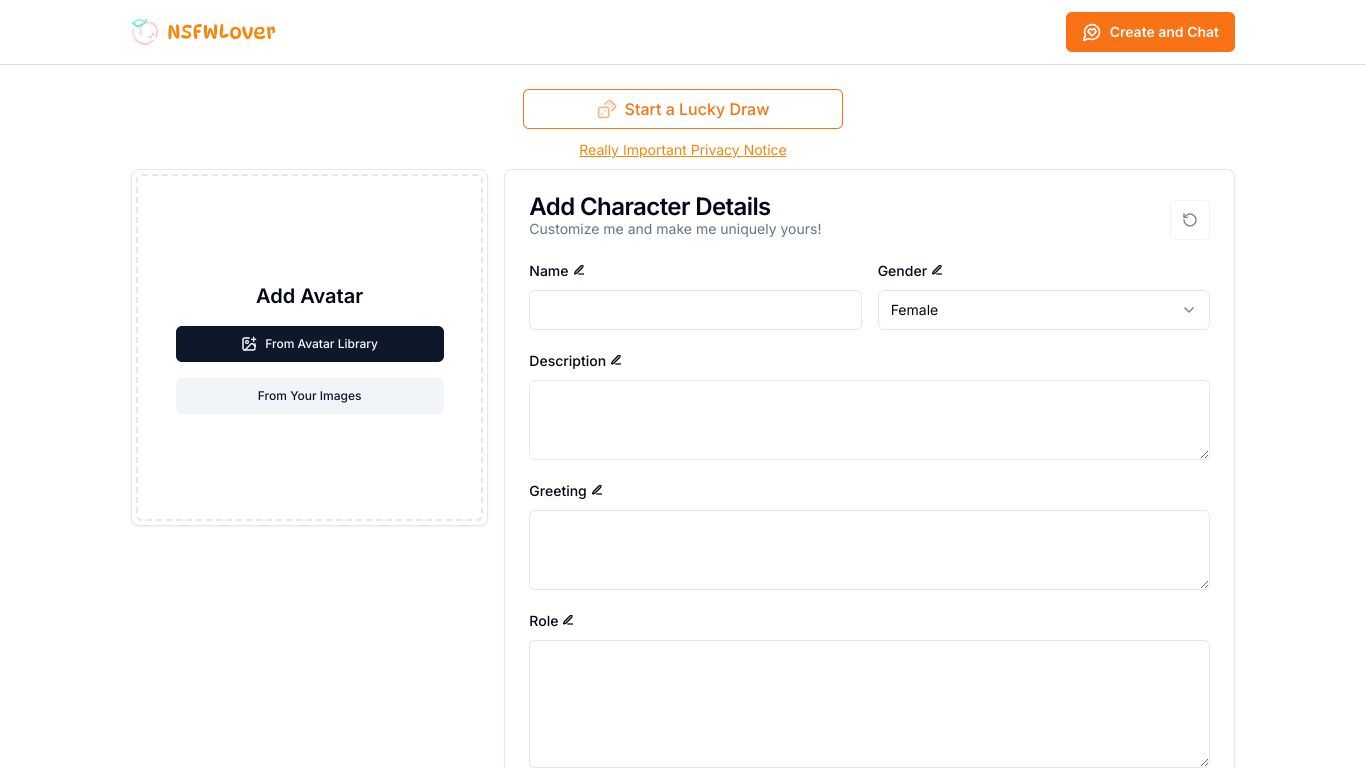Open the Gender dropdown showing Female
This screenshot has width=1366, height=768.
[x=1044, y=310]
